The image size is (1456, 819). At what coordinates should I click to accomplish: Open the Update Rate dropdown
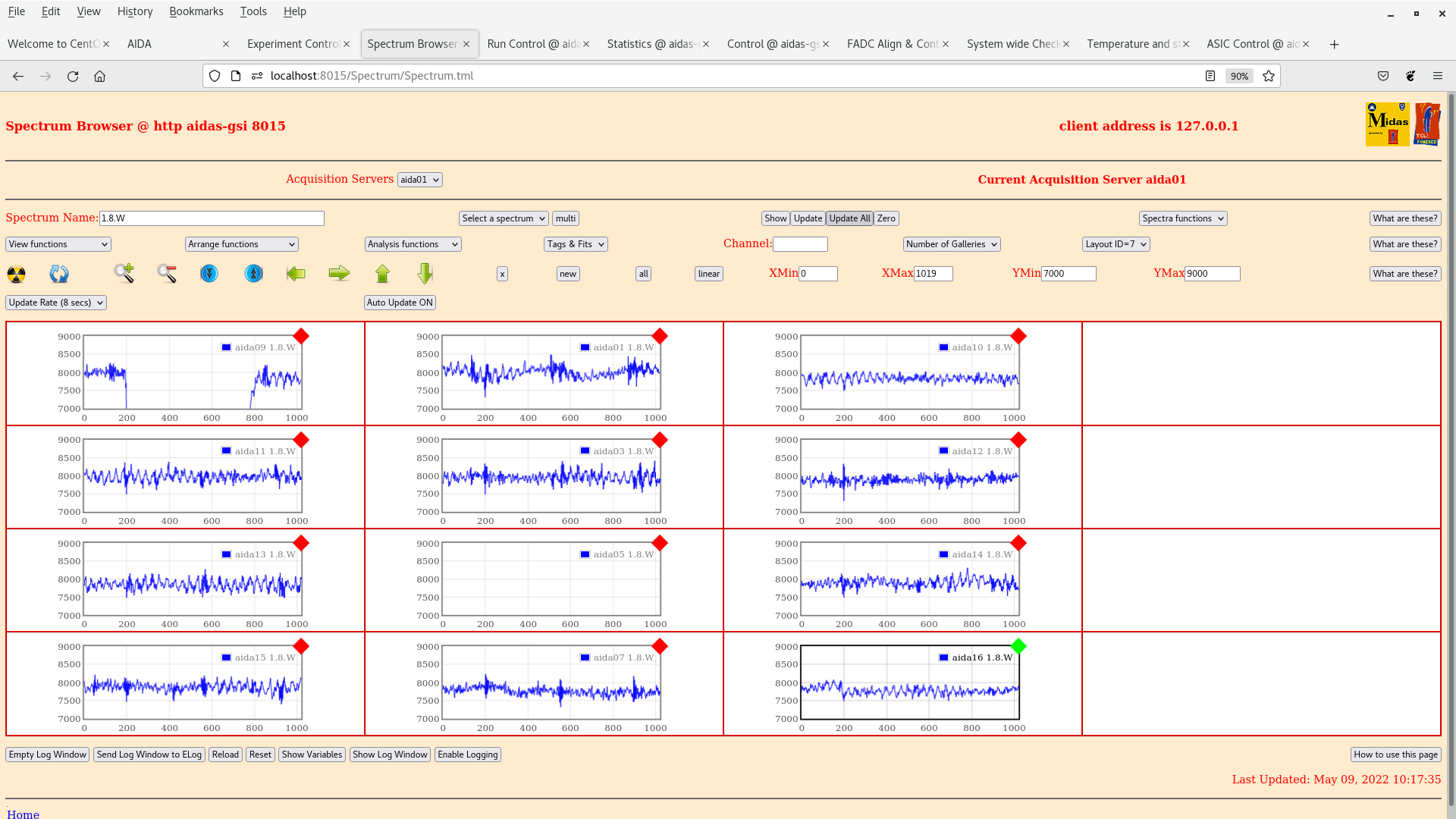coord(56,303)
